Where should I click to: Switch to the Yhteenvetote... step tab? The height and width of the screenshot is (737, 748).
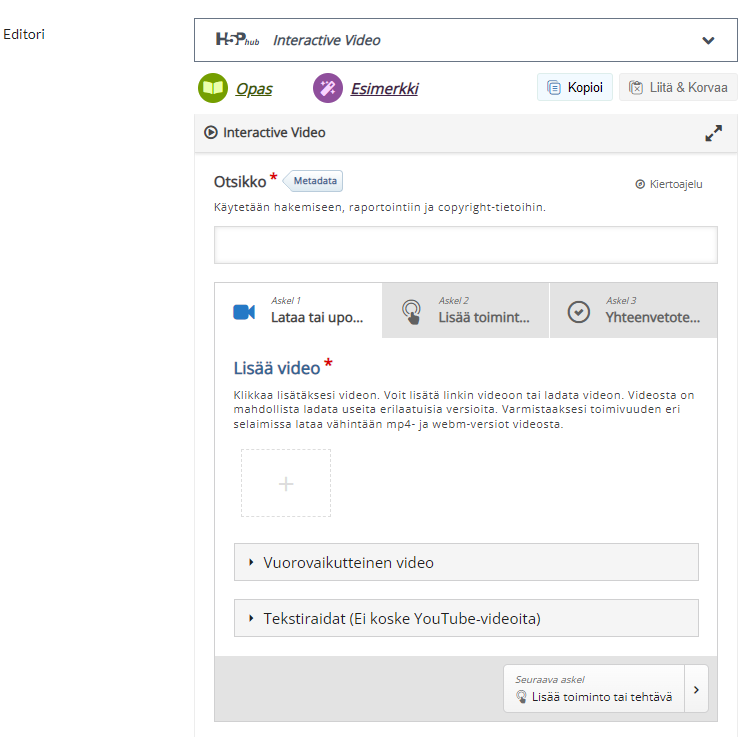pos(634,311)
